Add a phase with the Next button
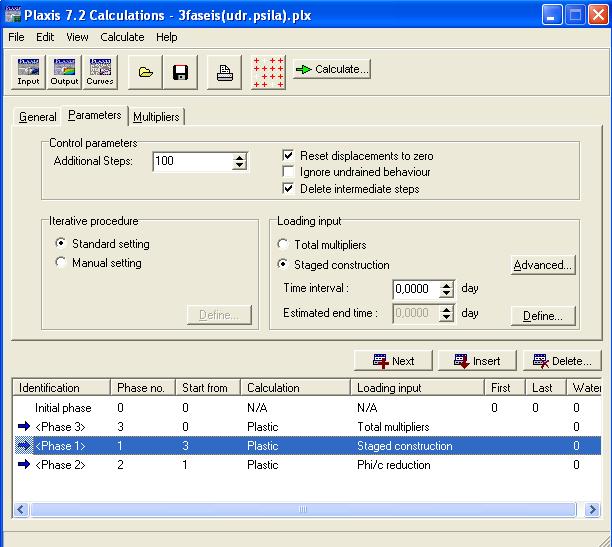The height and width of the screenshot is (547, 612). point(393,361)
